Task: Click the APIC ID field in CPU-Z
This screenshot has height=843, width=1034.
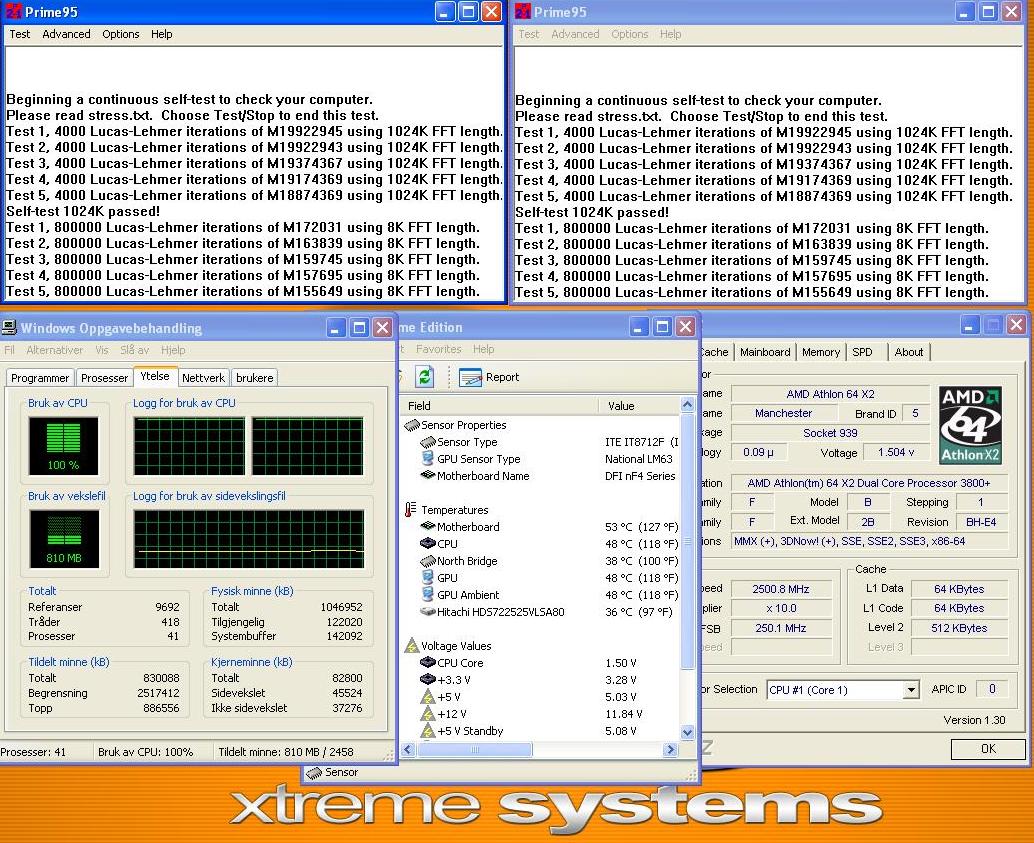Action: [x=992, y=689]
